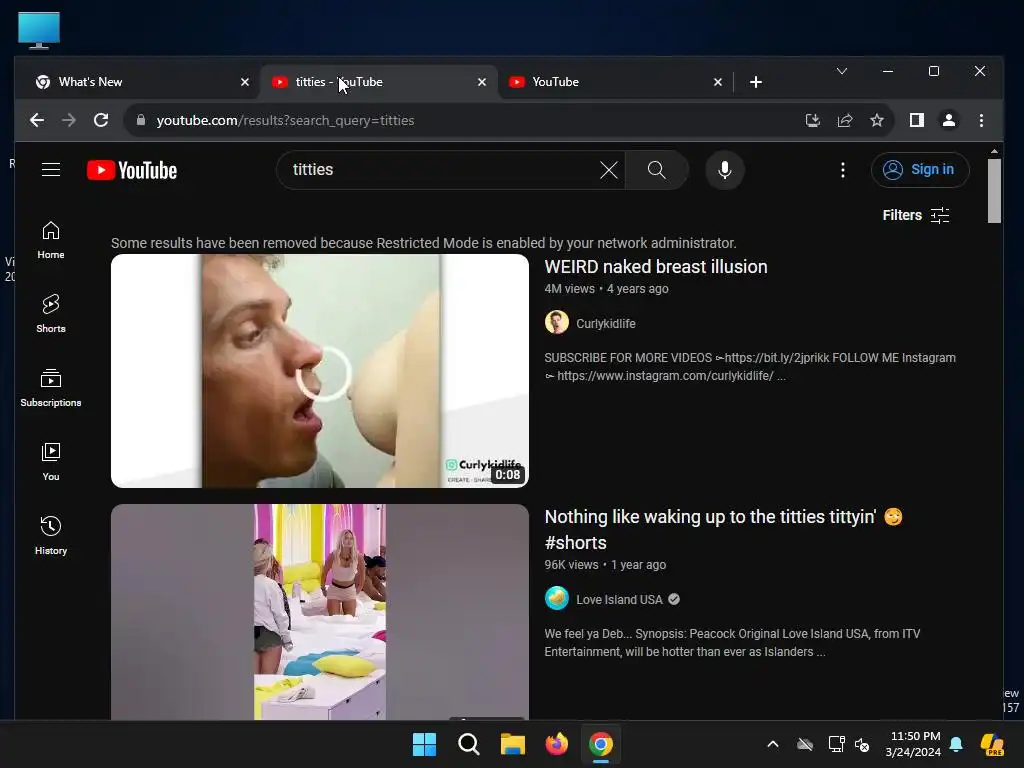Open Chrome three-dot menu
Screen dimensions: 1024x768
click(x=981, y=120)
